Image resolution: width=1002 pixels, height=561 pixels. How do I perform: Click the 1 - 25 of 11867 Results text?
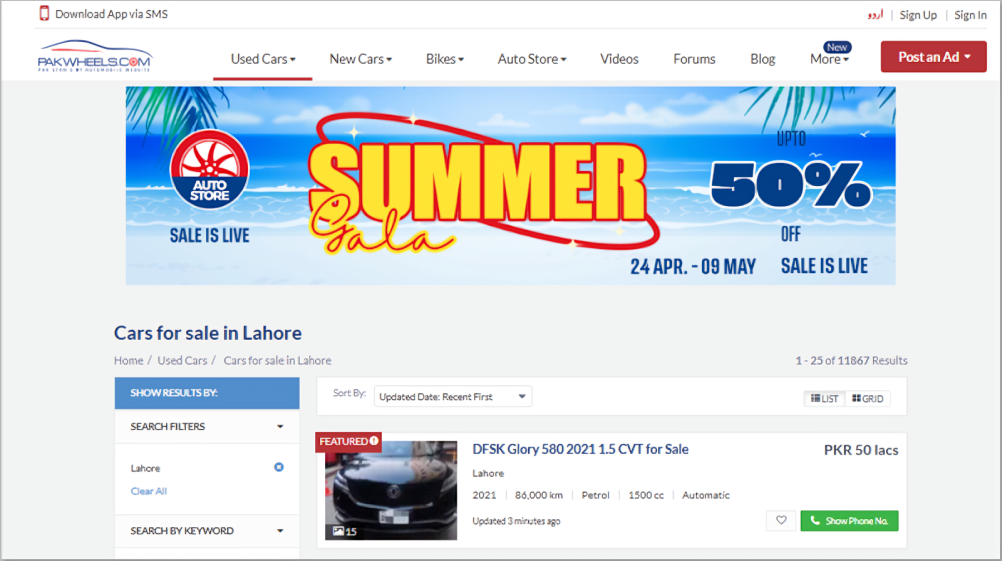pyautogui.click(x=851, y=360)
